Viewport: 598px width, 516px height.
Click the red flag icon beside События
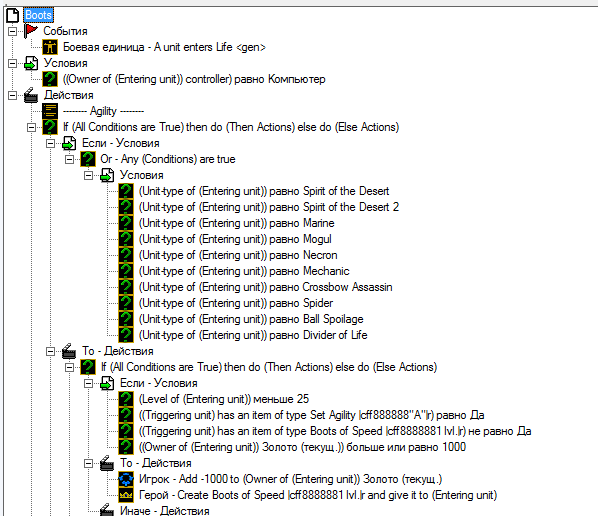[x=31, y=31]
